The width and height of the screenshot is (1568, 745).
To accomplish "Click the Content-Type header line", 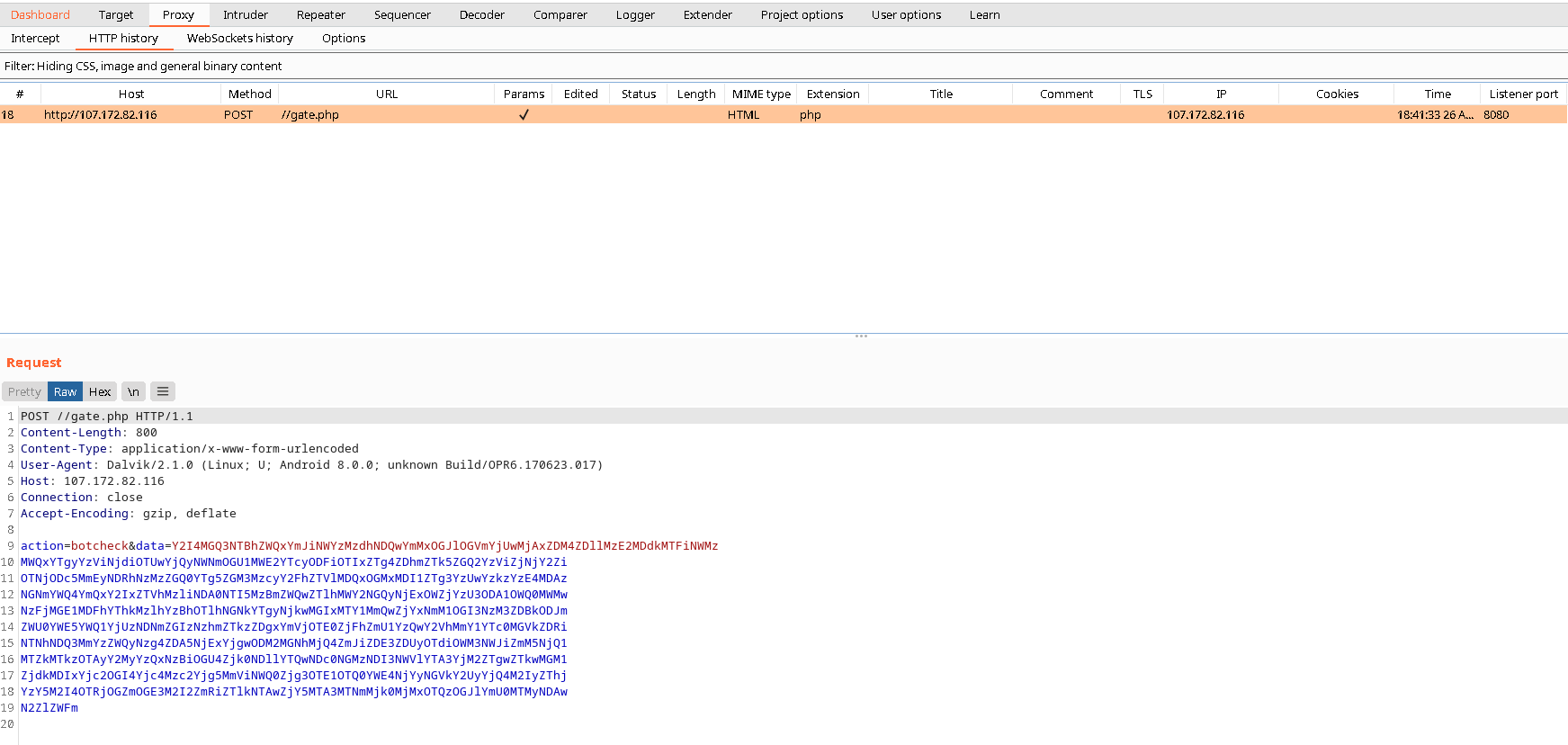I will 190,448.
